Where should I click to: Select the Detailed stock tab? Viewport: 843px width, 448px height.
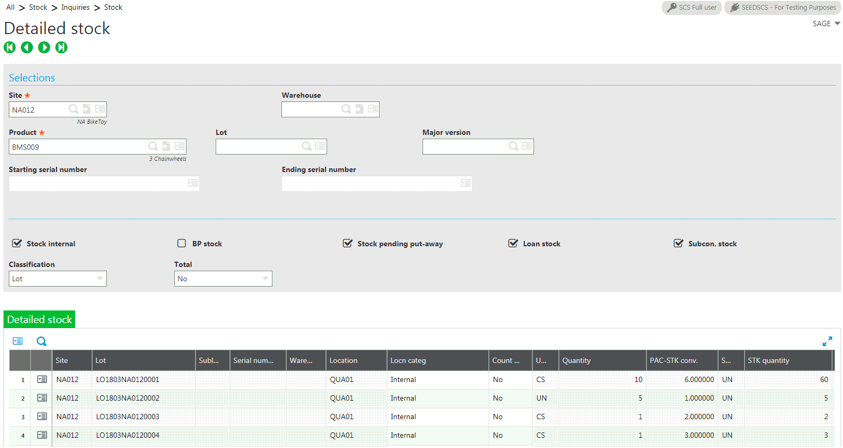coord(40,320)
